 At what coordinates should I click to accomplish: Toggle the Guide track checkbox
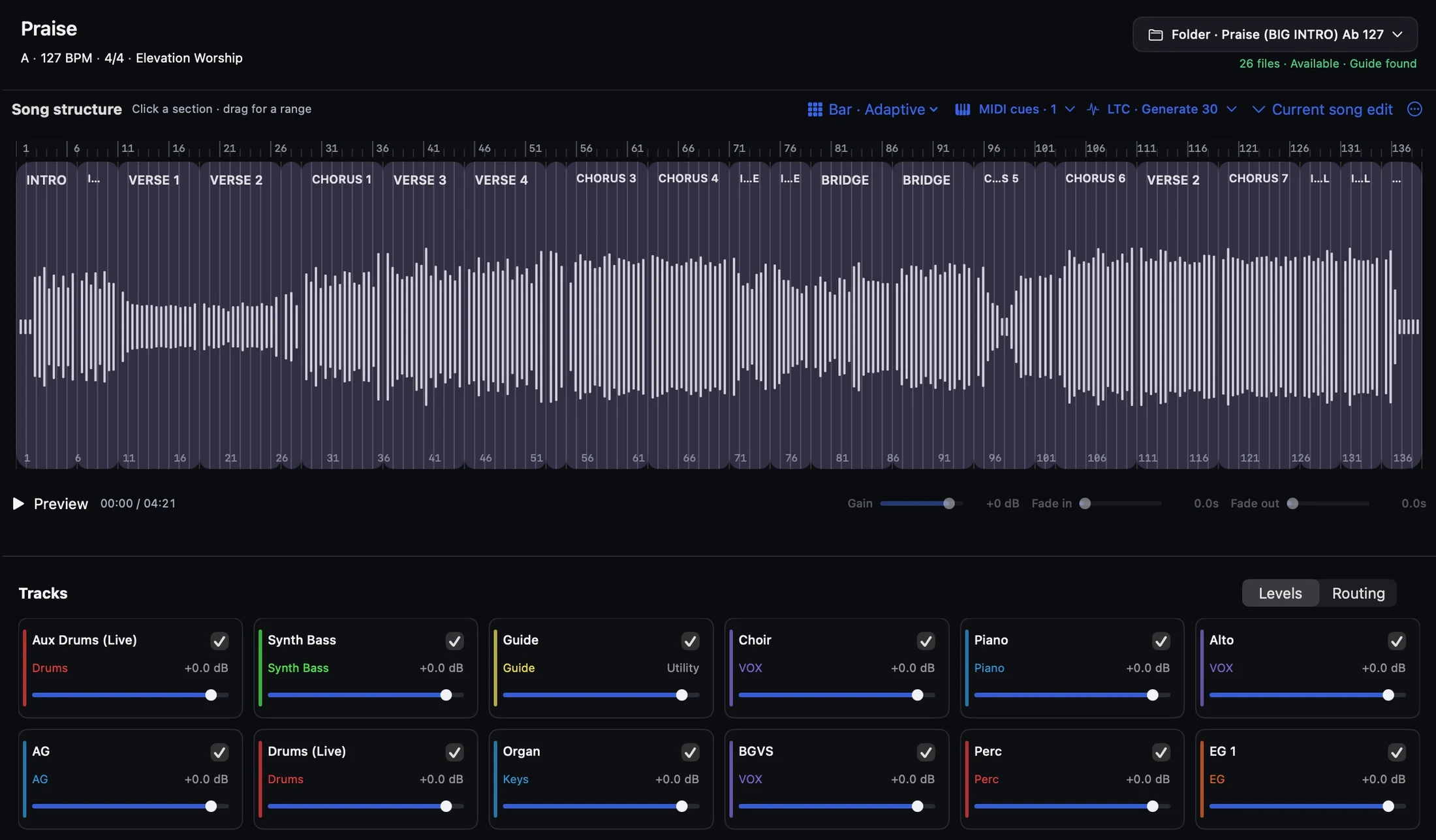tap(690, 641)
